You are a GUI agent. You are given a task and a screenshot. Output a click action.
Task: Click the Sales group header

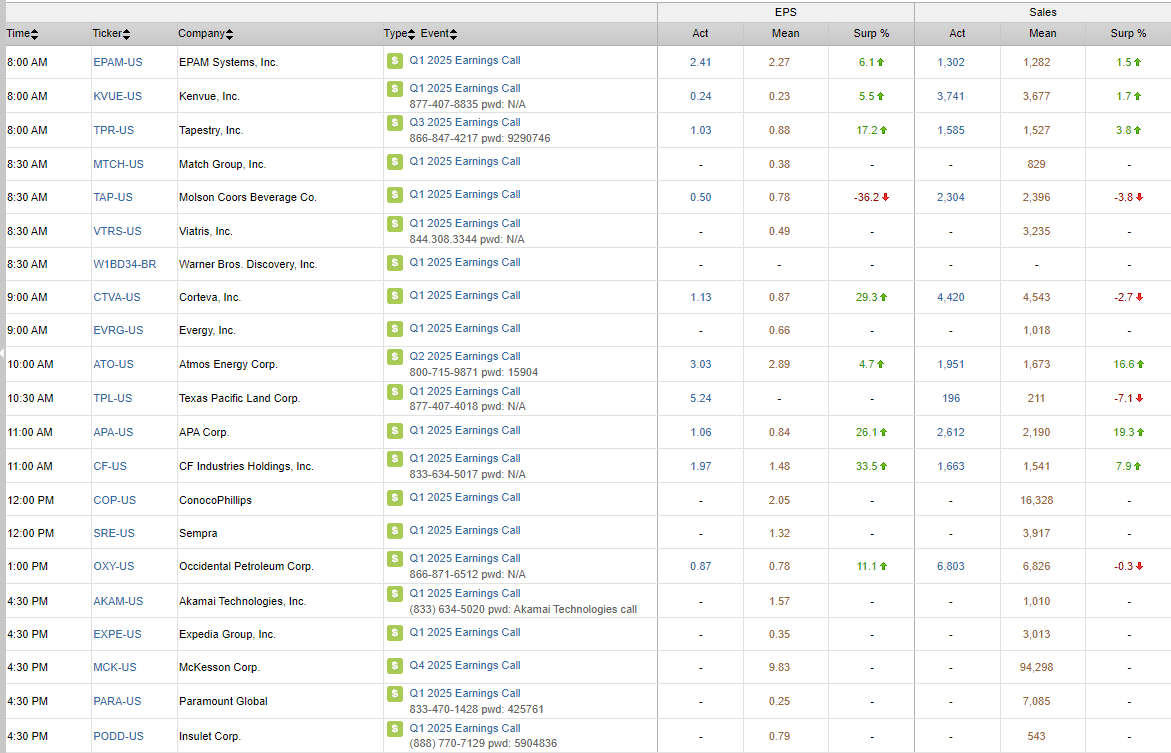pos(1043,12)
